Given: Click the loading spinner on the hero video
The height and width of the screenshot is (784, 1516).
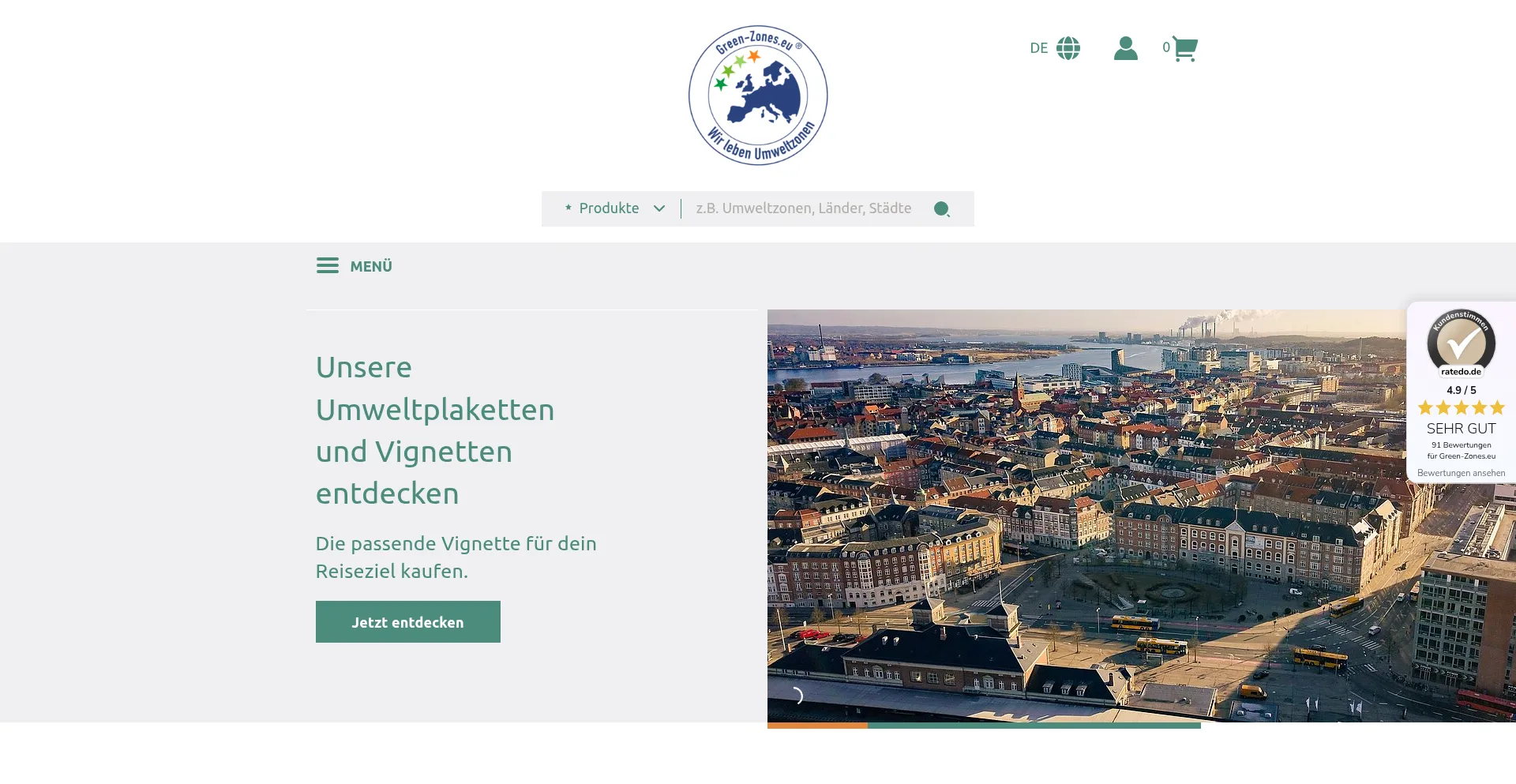Looking at the screenshot, I should 797,696.
